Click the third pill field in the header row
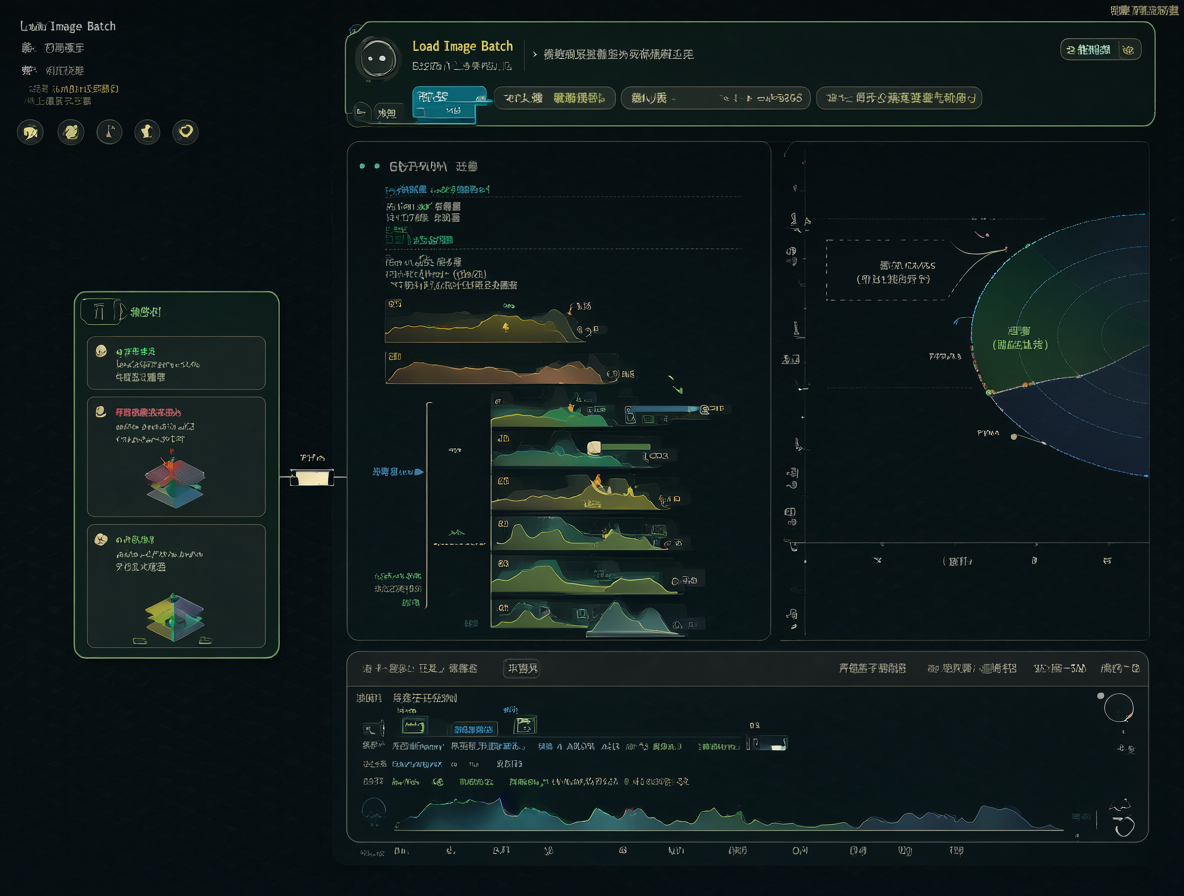 pos(716,98)
